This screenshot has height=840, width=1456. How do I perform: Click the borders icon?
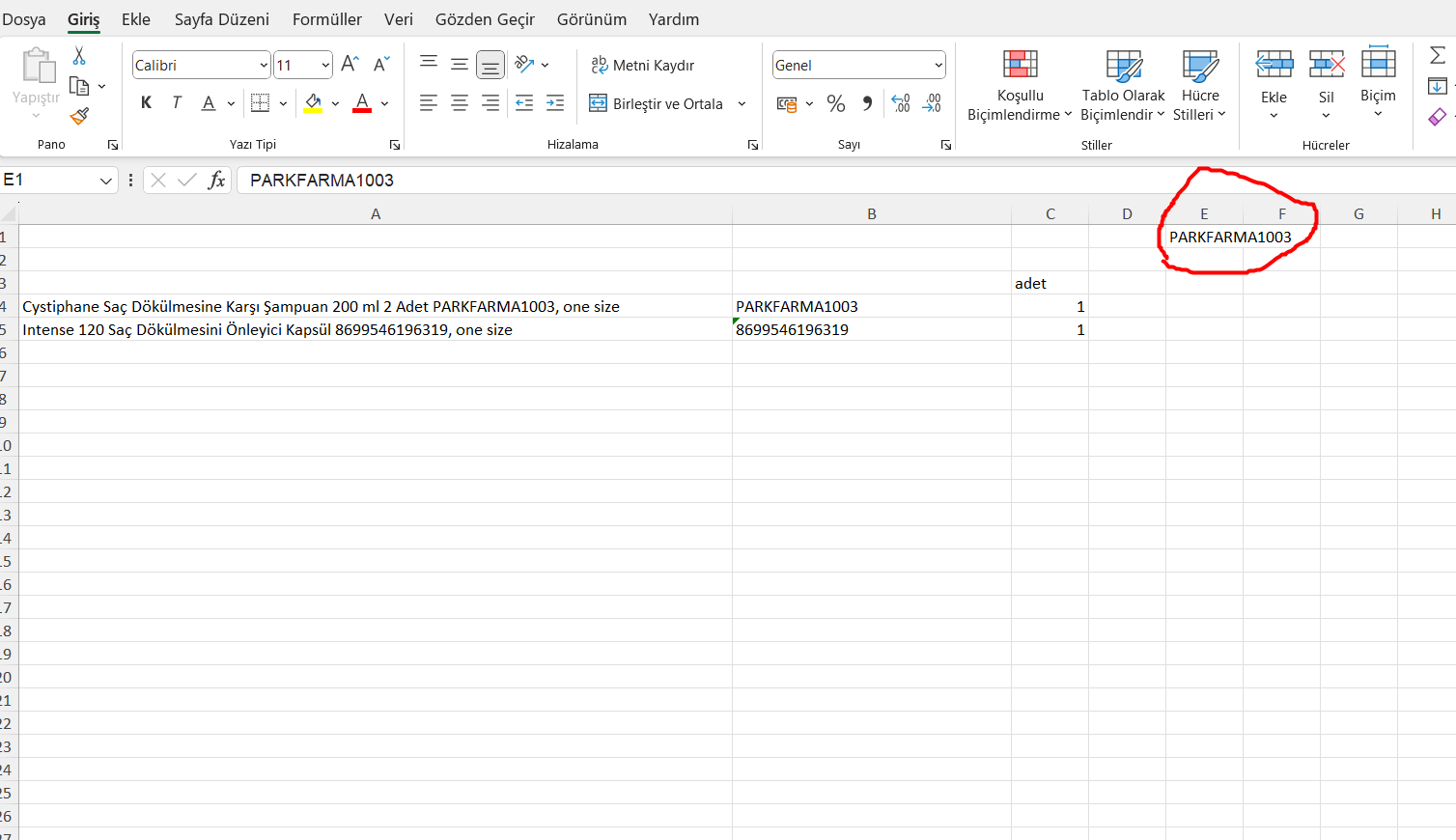coord(260,102)
